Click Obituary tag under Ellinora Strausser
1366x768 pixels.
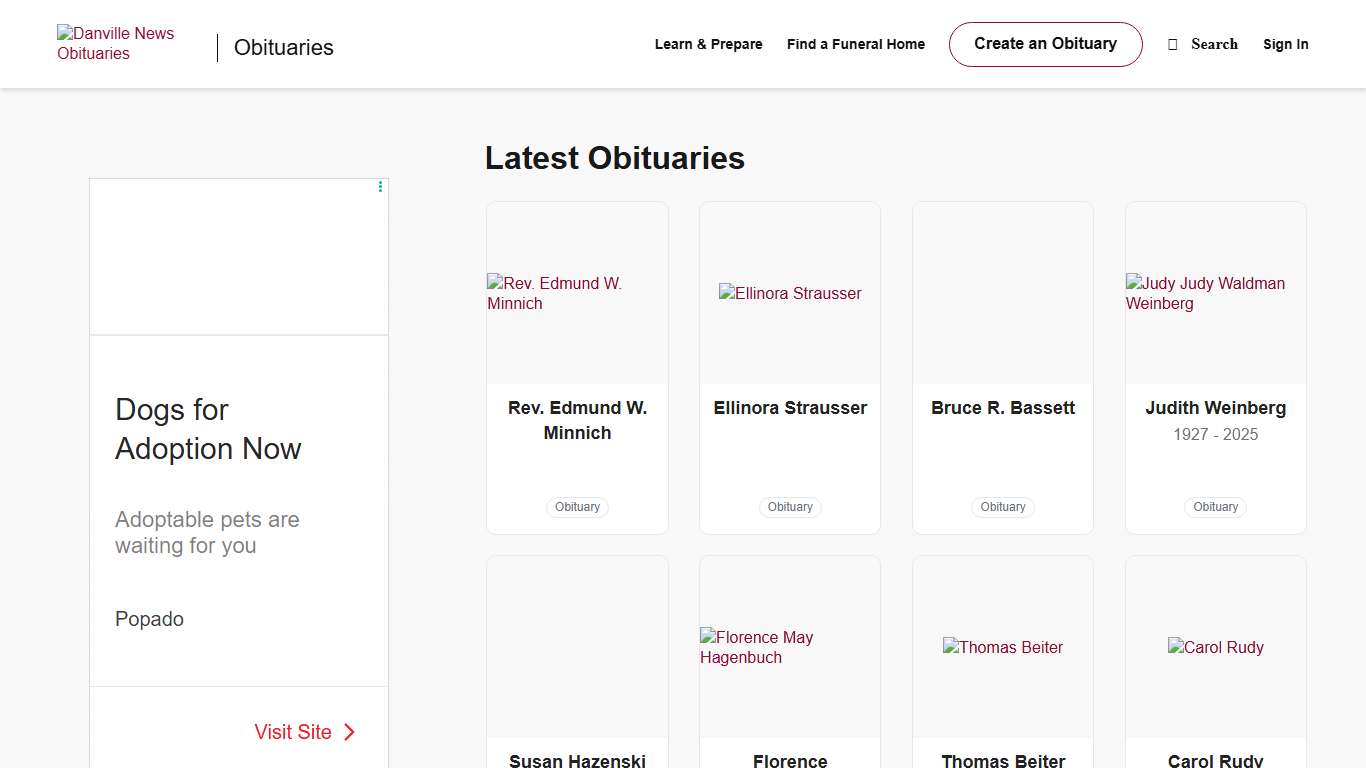[x=790, y=507]
